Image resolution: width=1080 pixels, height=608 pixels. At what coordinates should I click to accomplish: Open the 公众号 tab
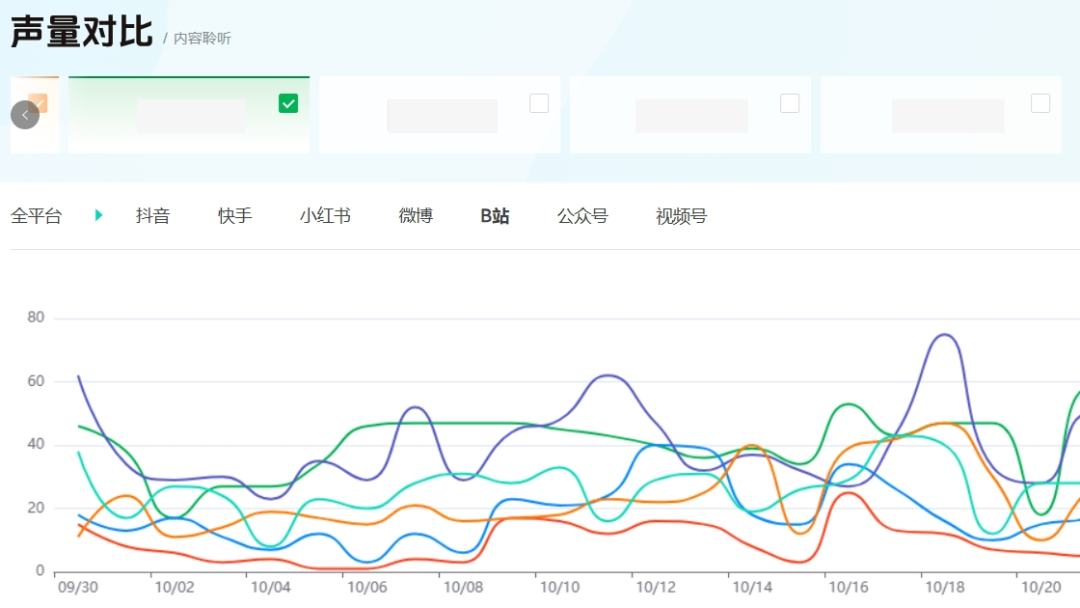coord(583,216)
